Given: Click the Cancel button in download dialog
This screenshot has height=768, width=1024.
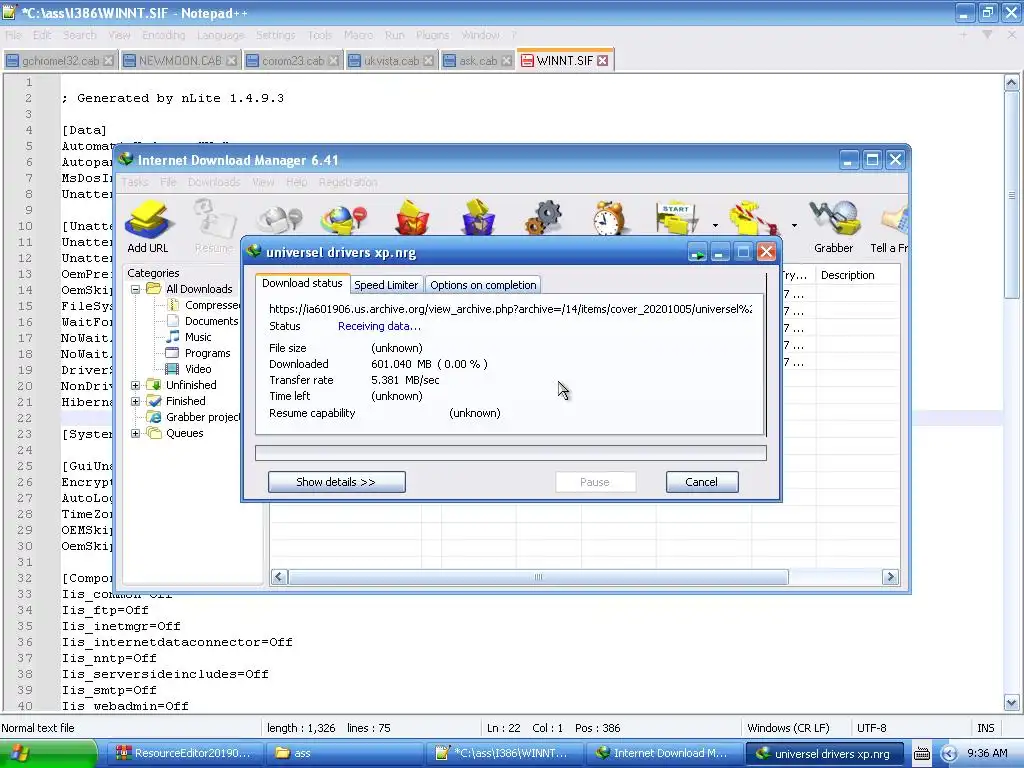Looking at the screenshot, I should point(702,482).
